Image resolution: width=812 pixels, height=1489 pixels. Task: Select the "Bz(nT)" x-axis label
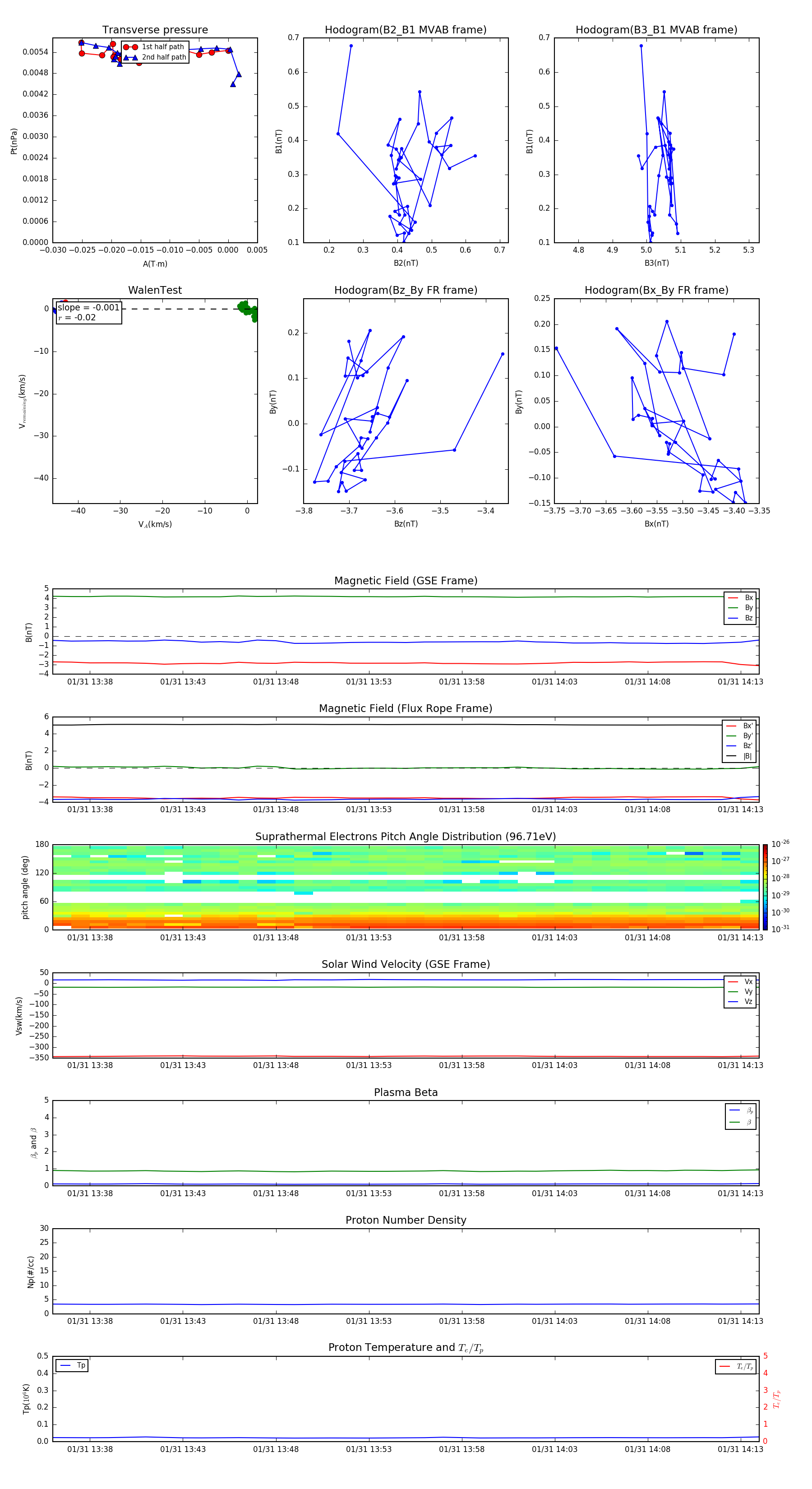[406, 524]
